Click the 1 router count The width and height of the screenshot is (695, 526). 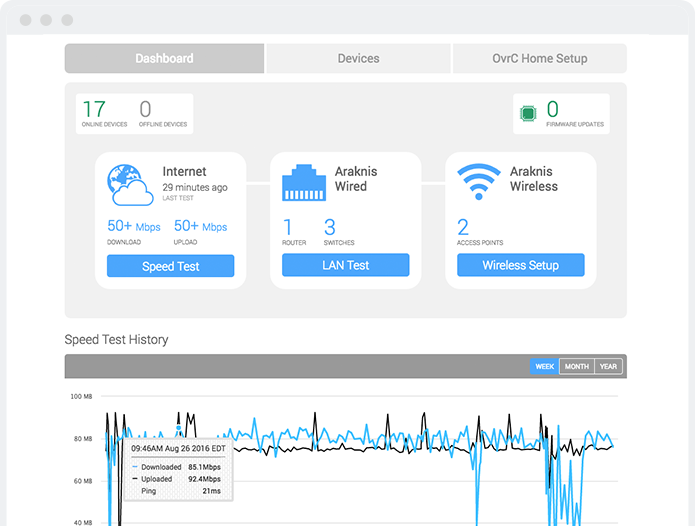[x=288, y=227]
